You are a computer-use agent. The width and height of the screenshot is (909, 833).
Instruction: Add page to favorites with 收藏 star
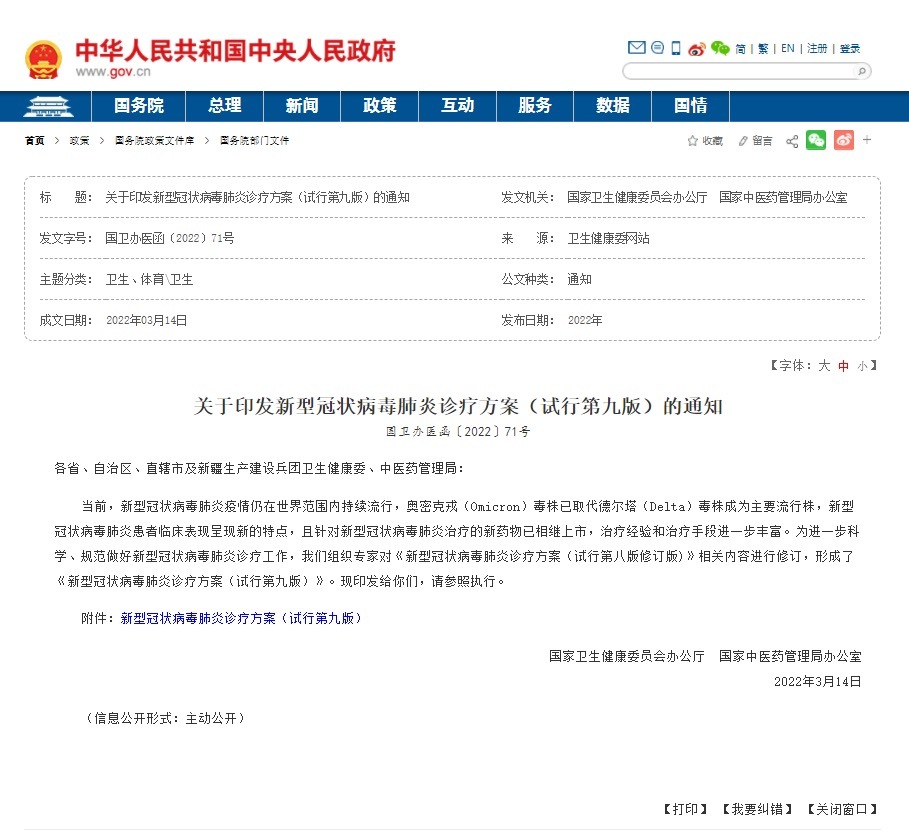pyautogui.click(x=705, y=141)
